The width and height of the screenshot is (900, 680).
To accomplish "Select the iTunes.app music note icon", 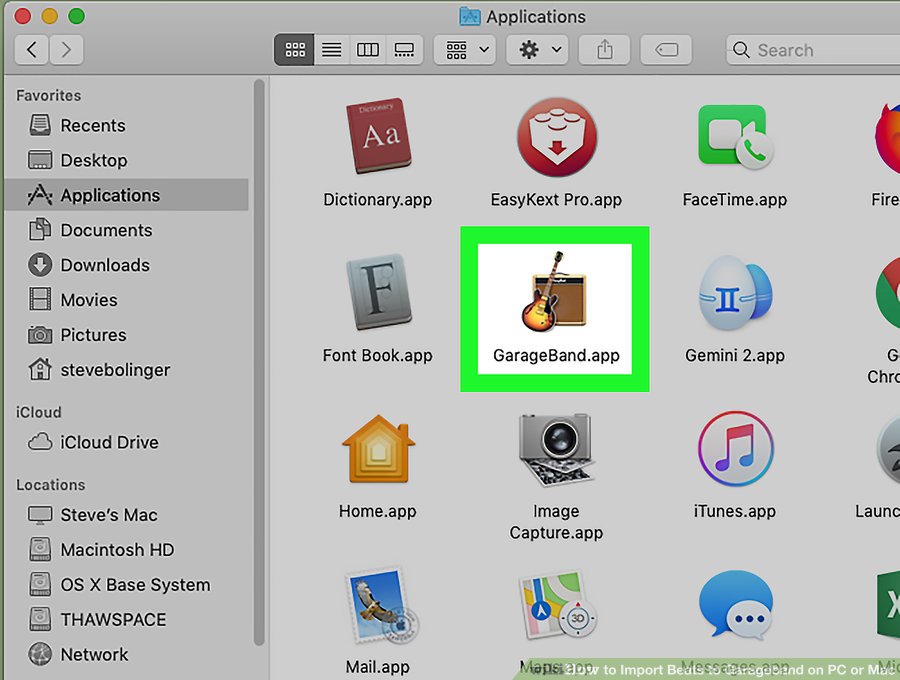I will [735, 449].
